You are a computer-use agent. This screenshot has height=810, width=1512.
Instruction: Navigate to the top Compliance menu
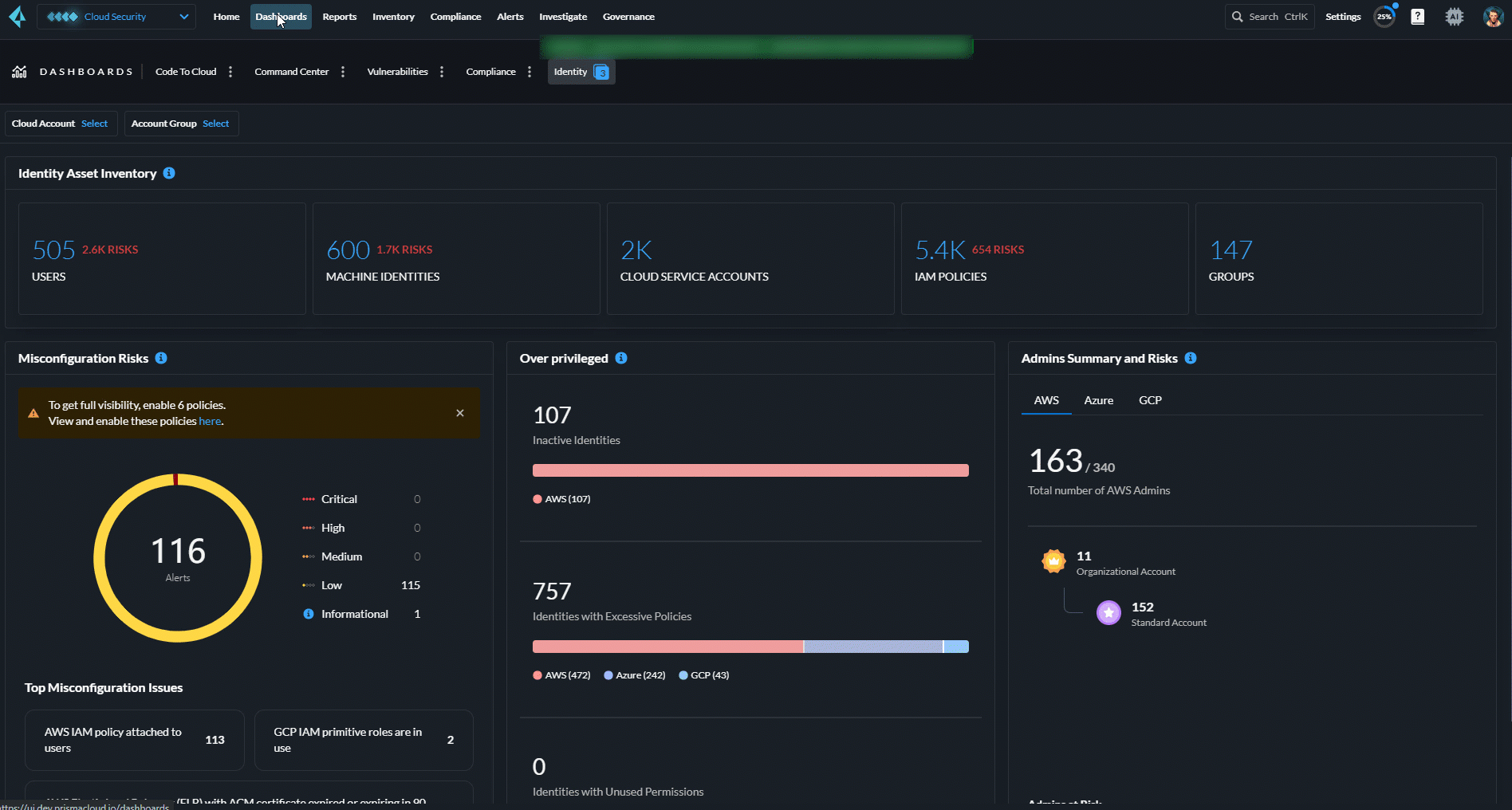455,17
